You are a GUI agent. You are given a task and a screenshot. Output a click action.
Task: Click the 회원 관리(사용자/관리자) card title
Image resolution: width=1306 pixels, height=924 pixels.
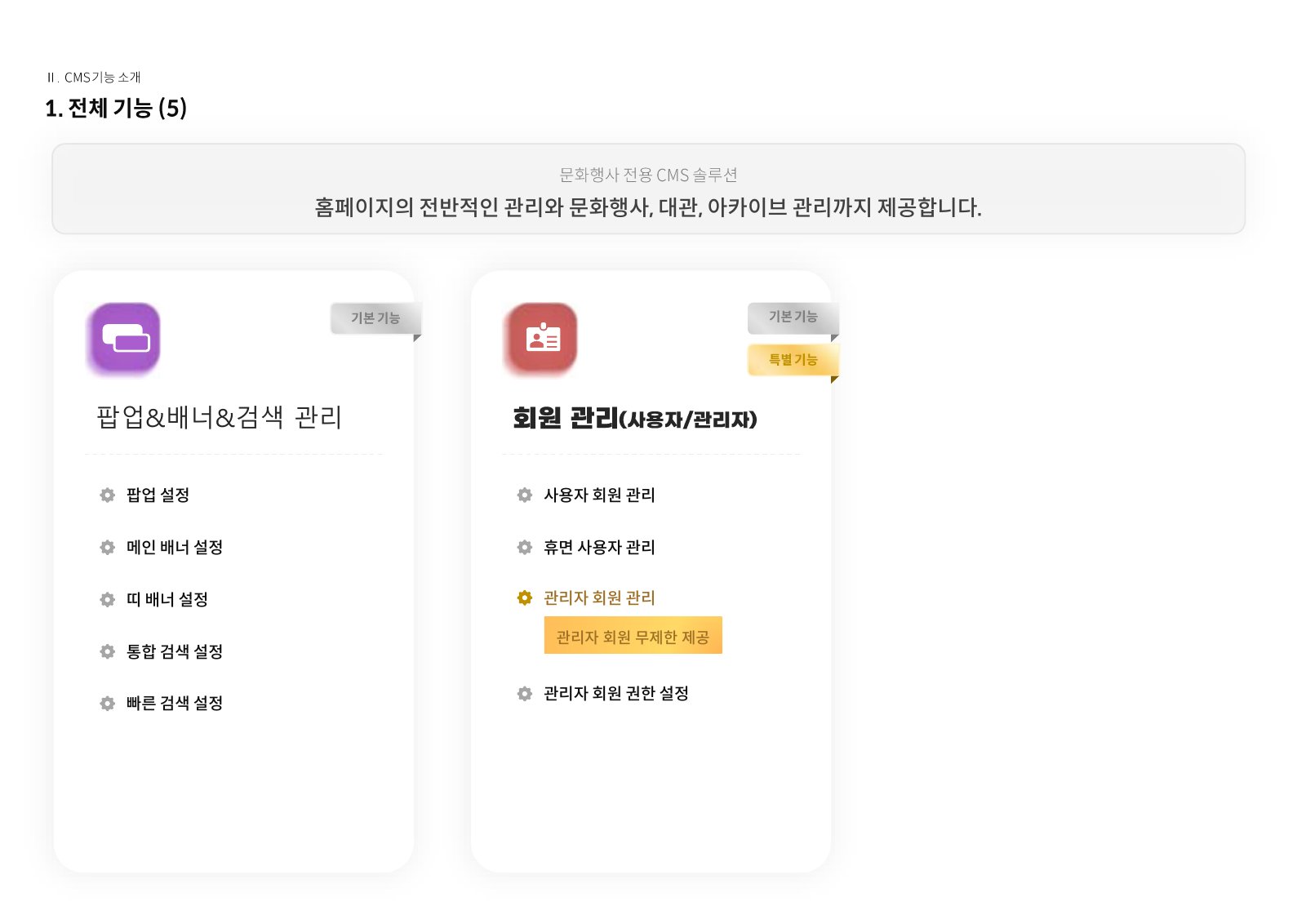634,418
